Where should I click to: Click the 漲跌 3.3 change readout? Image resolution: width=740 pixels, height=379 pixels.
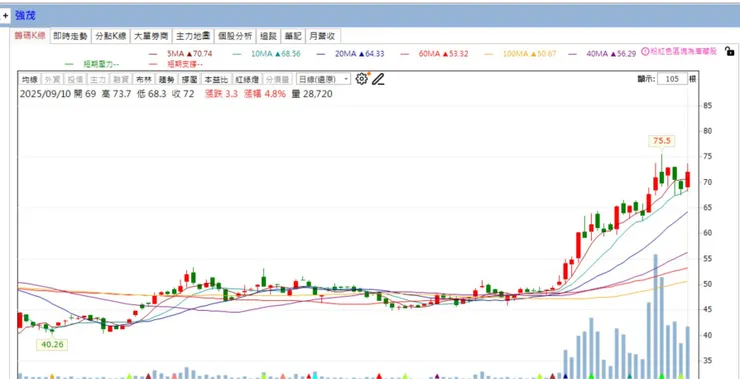click(221, 94)
